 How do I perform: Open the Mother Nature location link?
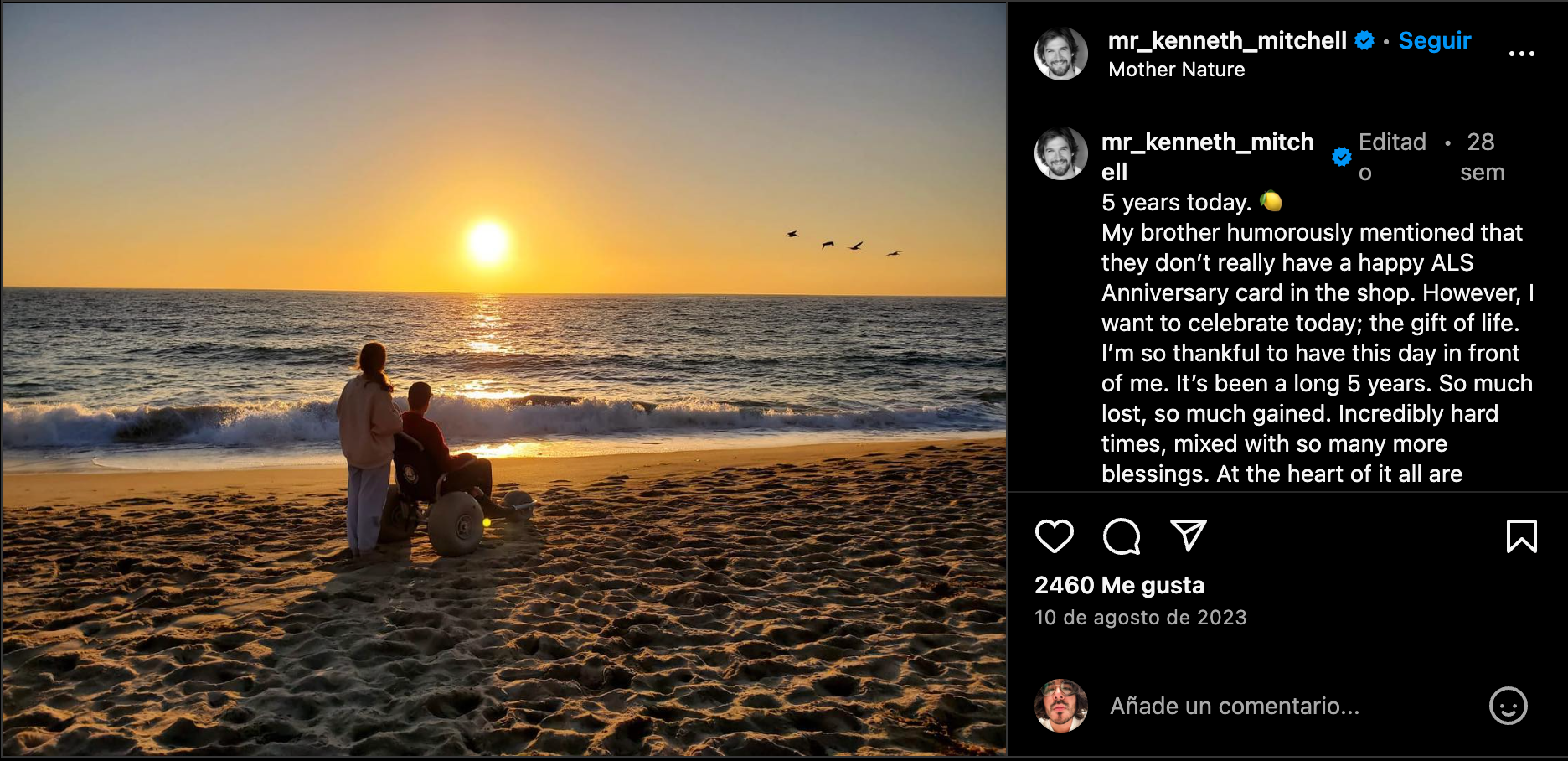1176,70
